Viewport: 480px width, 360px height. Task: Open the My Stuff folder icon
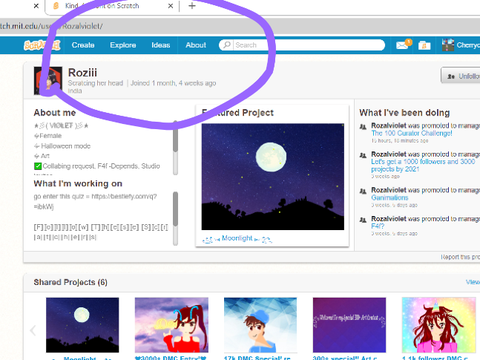[x=424, y=45]
